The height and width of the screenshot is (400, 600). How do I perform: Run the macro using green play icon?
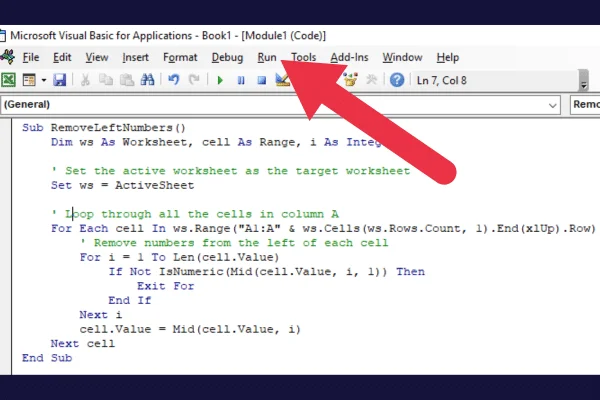(220, 80)
